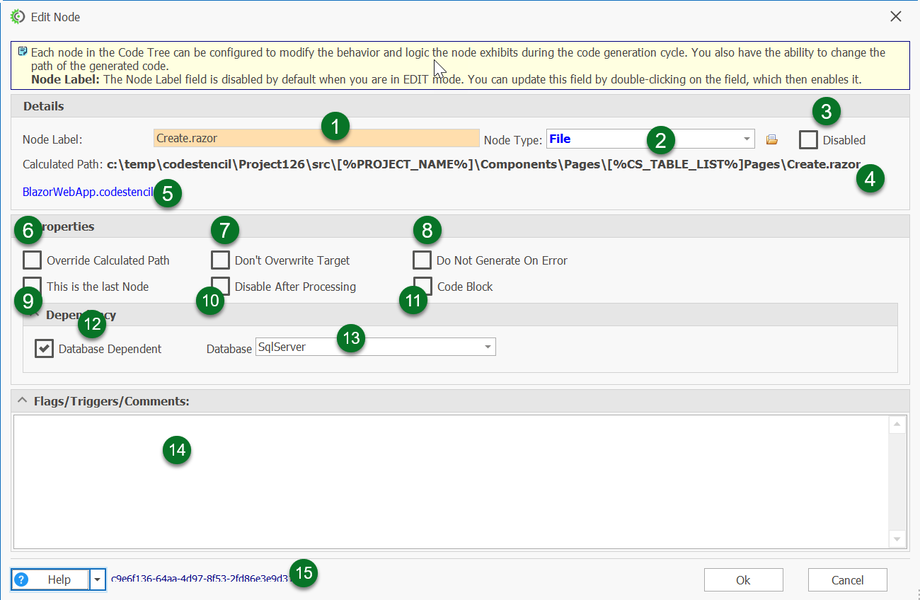Click the note icon in the info banner
The height and width of the screenshot is (600, 920).
pos(22,52)
